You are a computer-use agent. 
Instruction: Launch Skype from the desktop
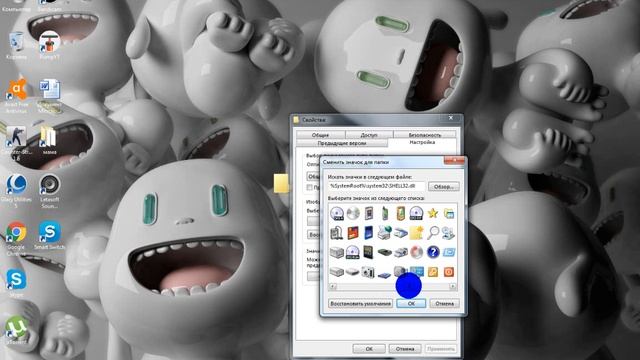point(16,282)
